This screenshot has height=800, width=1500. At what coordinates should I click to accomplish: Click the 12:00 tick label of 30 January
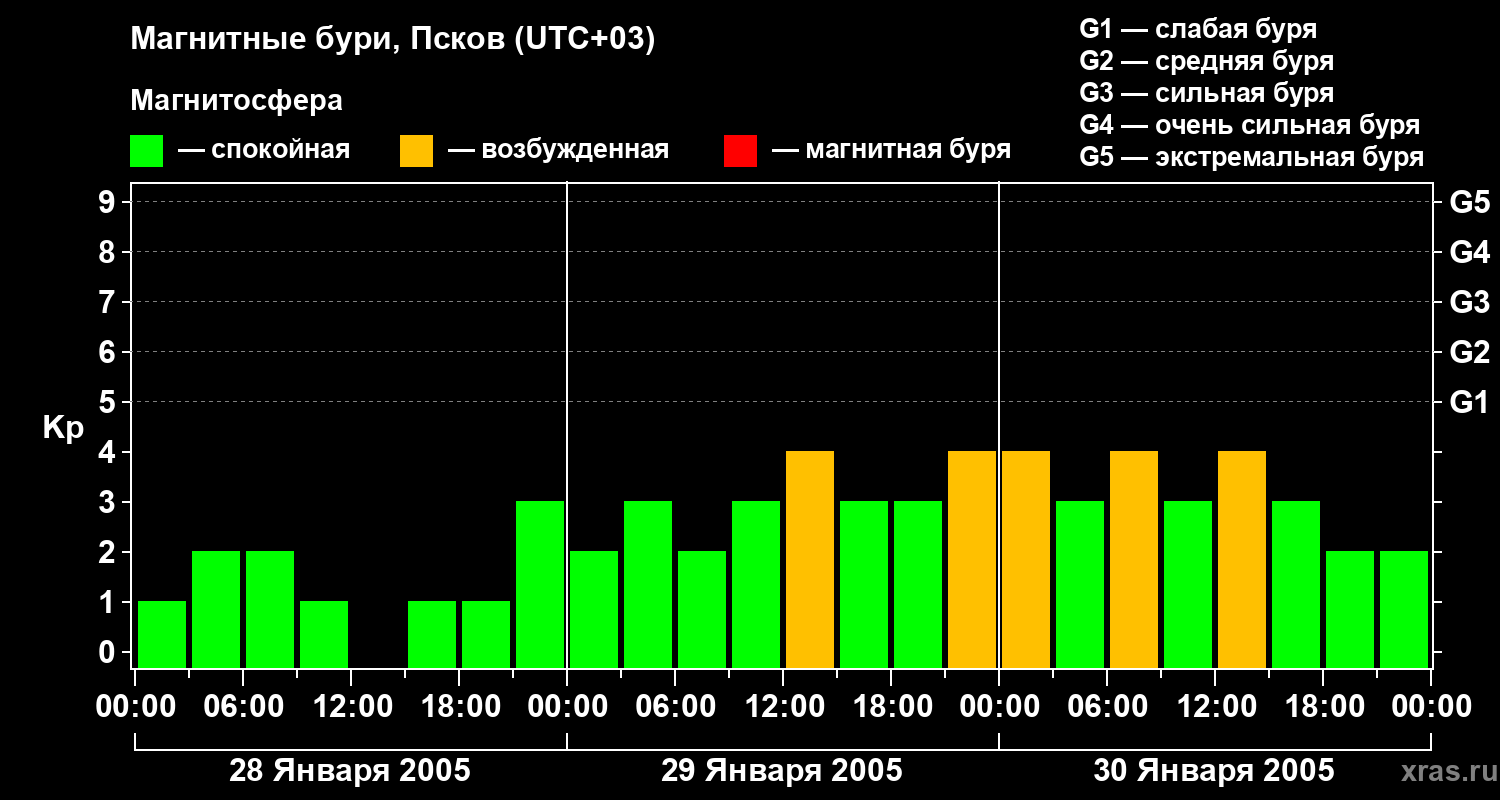click(1215, 707)
